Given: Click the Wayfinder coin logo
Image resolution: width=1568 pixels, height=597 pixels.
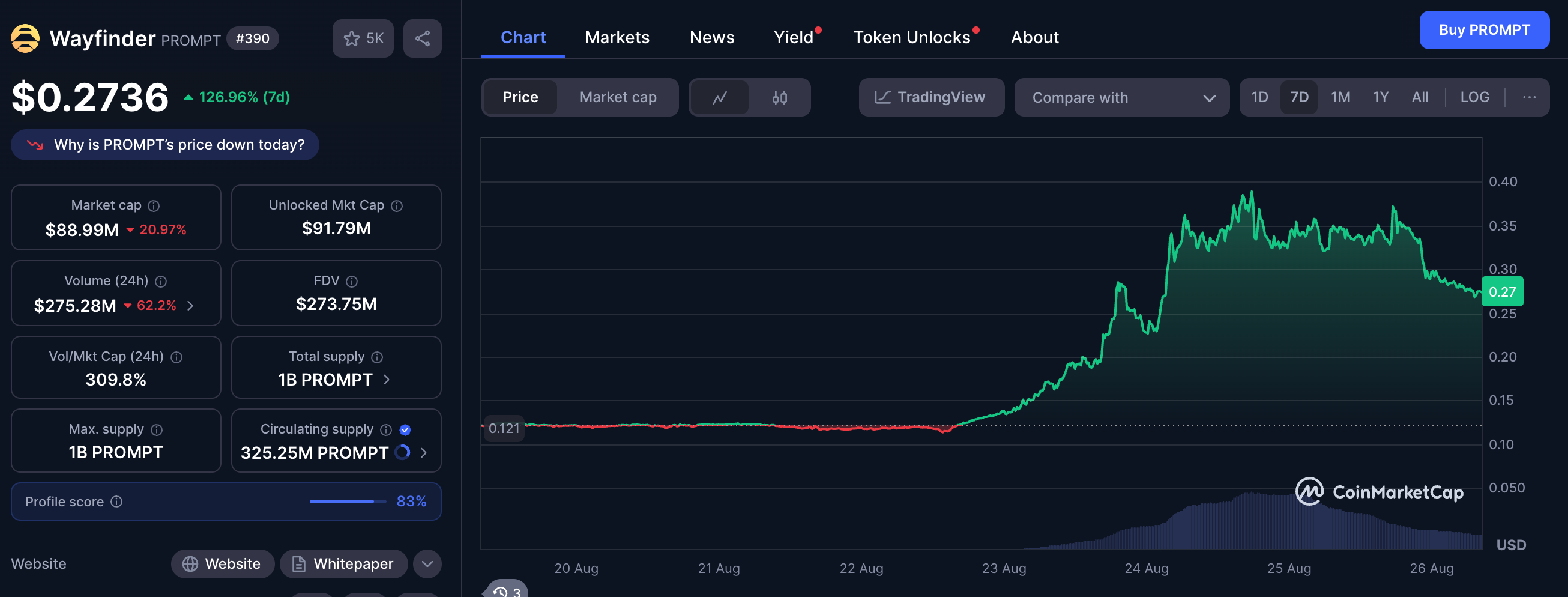Looking at the screenshot, I should pos(25,38).
